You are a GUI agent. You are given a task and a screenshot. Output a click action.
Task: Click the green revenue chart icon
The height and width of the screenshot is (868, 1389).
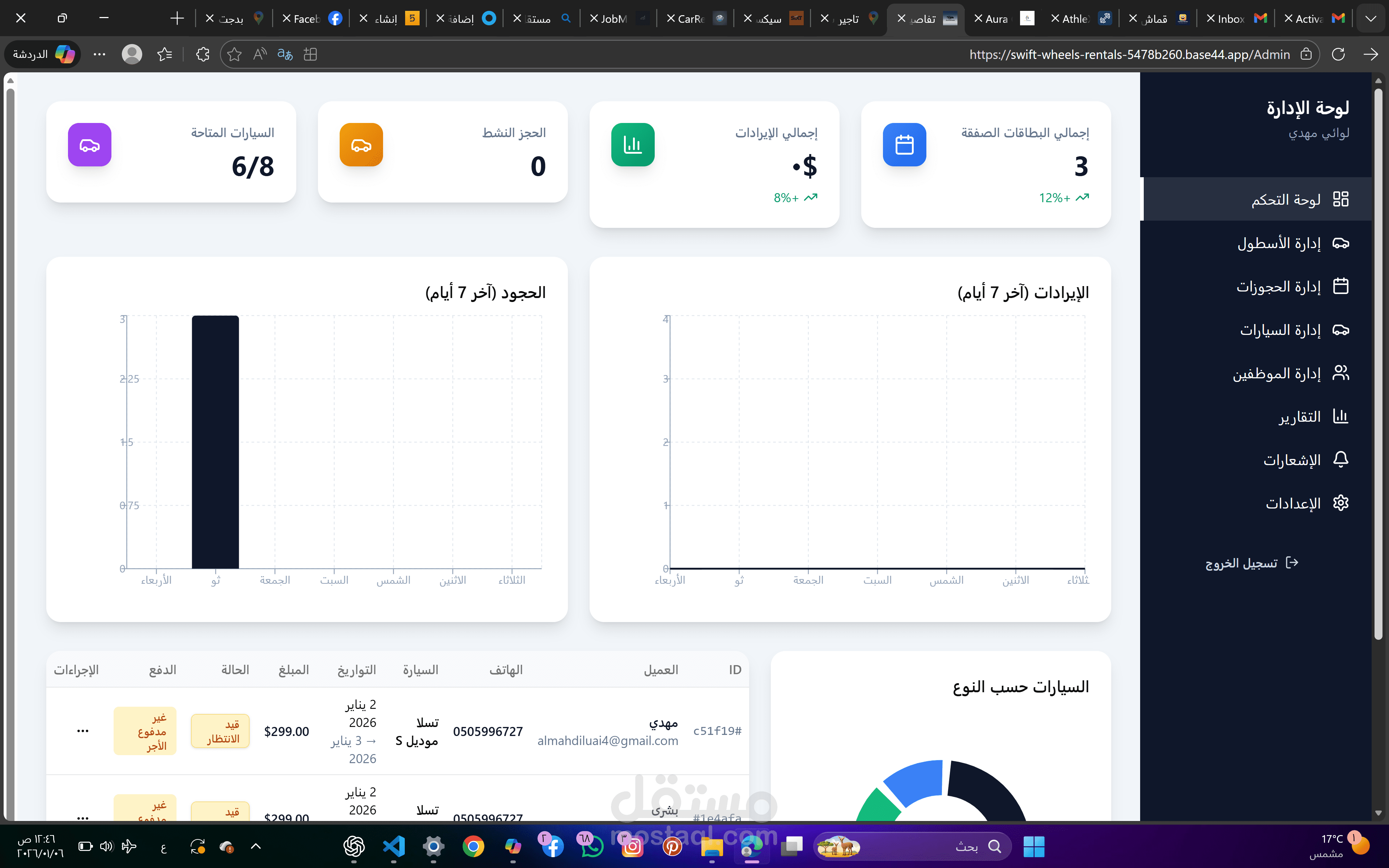point(633,145)
